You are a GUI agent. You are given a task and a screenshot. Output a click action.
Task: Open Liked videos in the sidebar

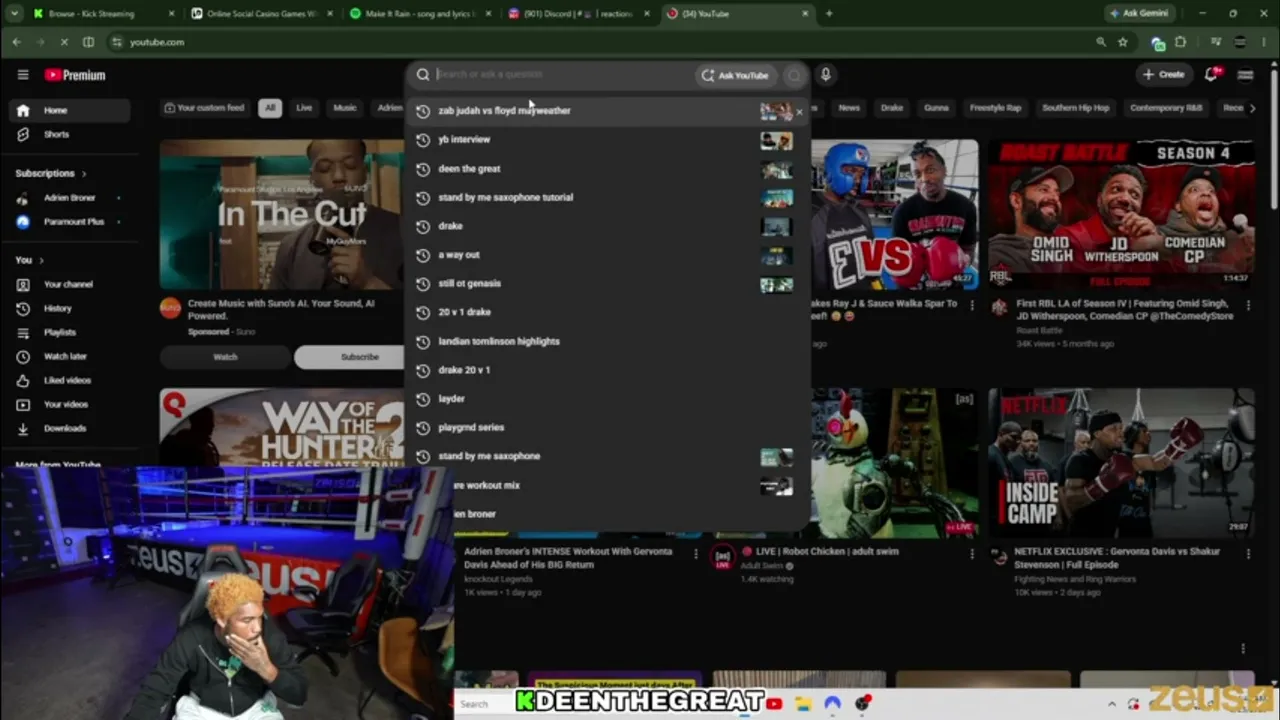(70, 380)
